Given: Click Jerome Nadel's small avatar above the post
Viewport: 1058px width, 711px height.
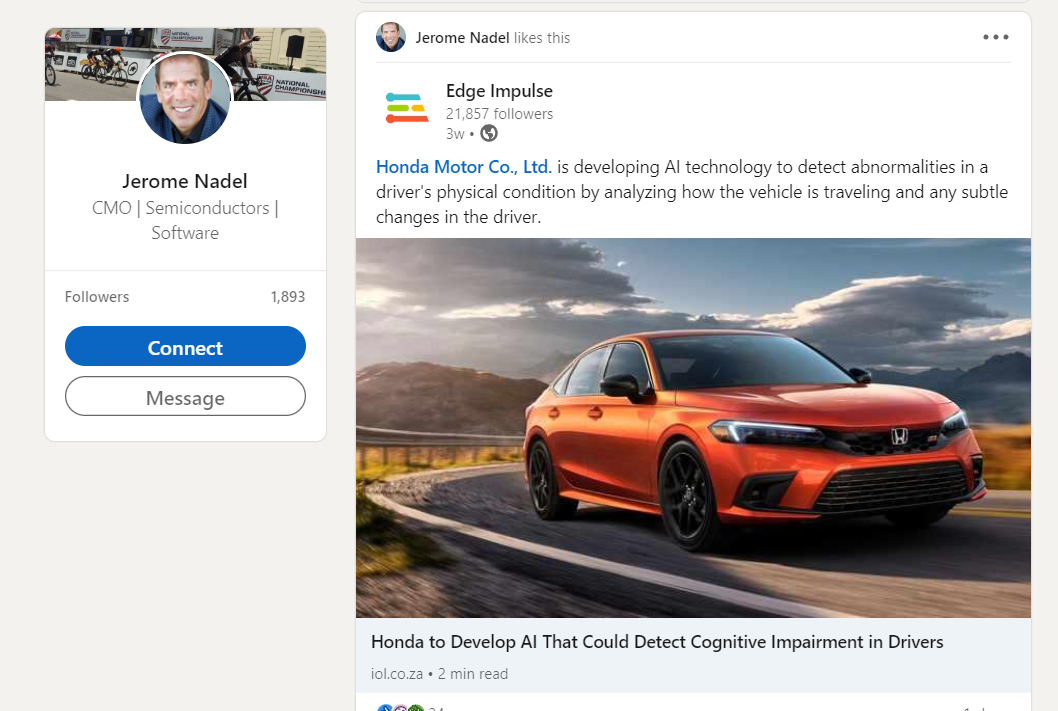Looking at the screenshot, I should coord(390,38).
